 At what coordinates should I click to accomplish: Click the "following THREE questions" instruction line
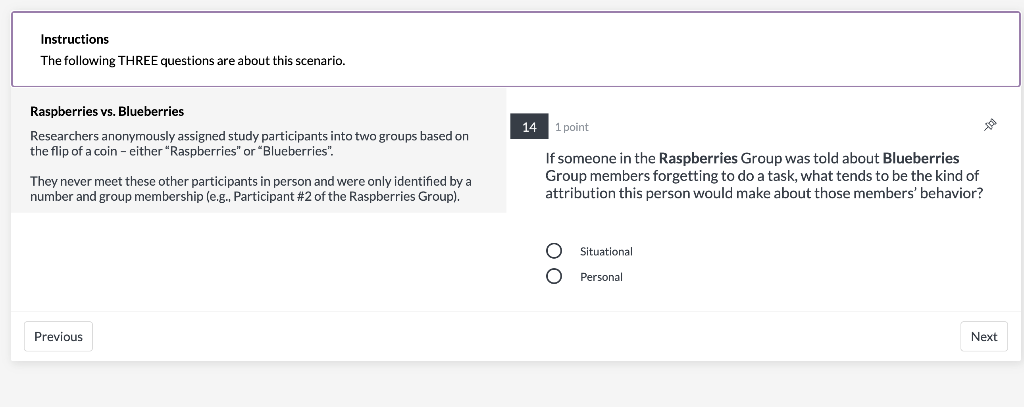point(192,61)
